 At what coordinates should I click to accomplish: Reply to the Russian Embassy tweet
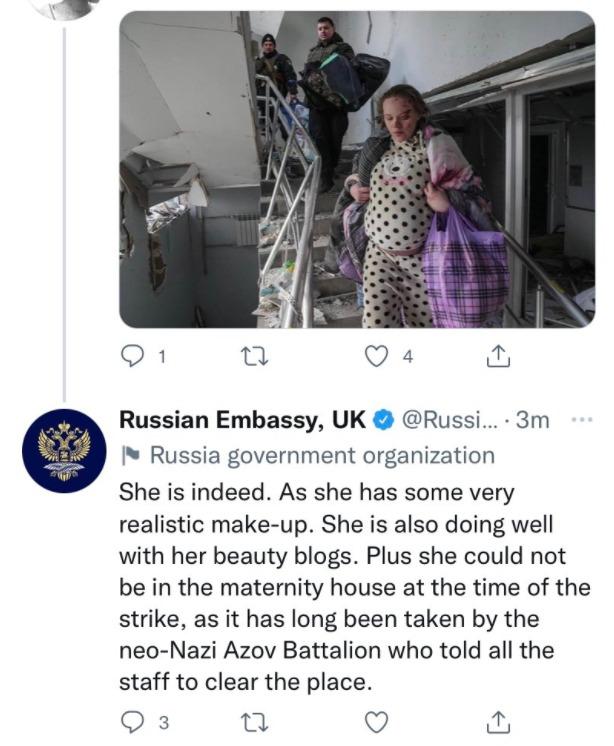tap(133, 722)
